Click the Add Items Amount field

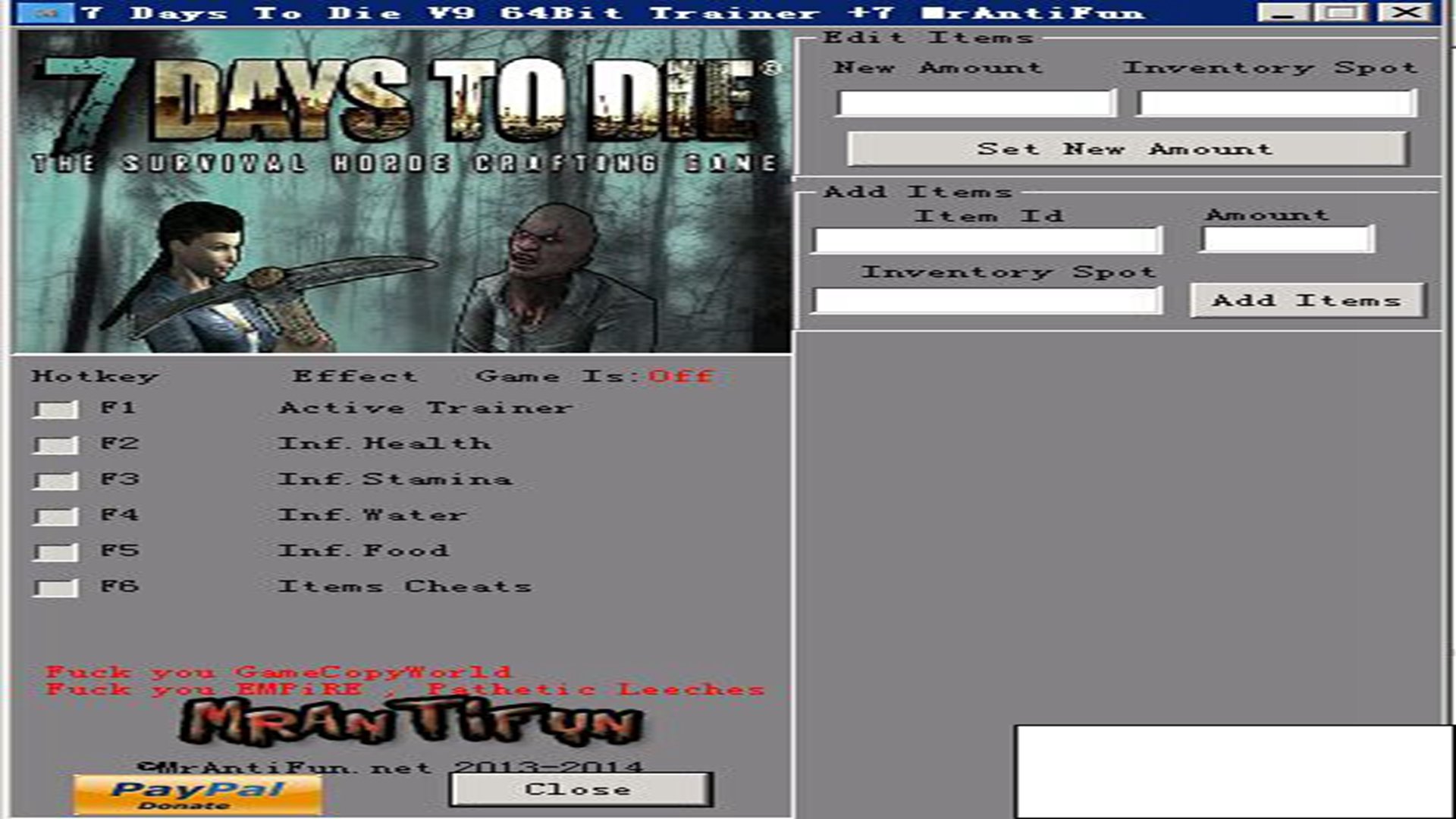click(x=1287, y=240)
